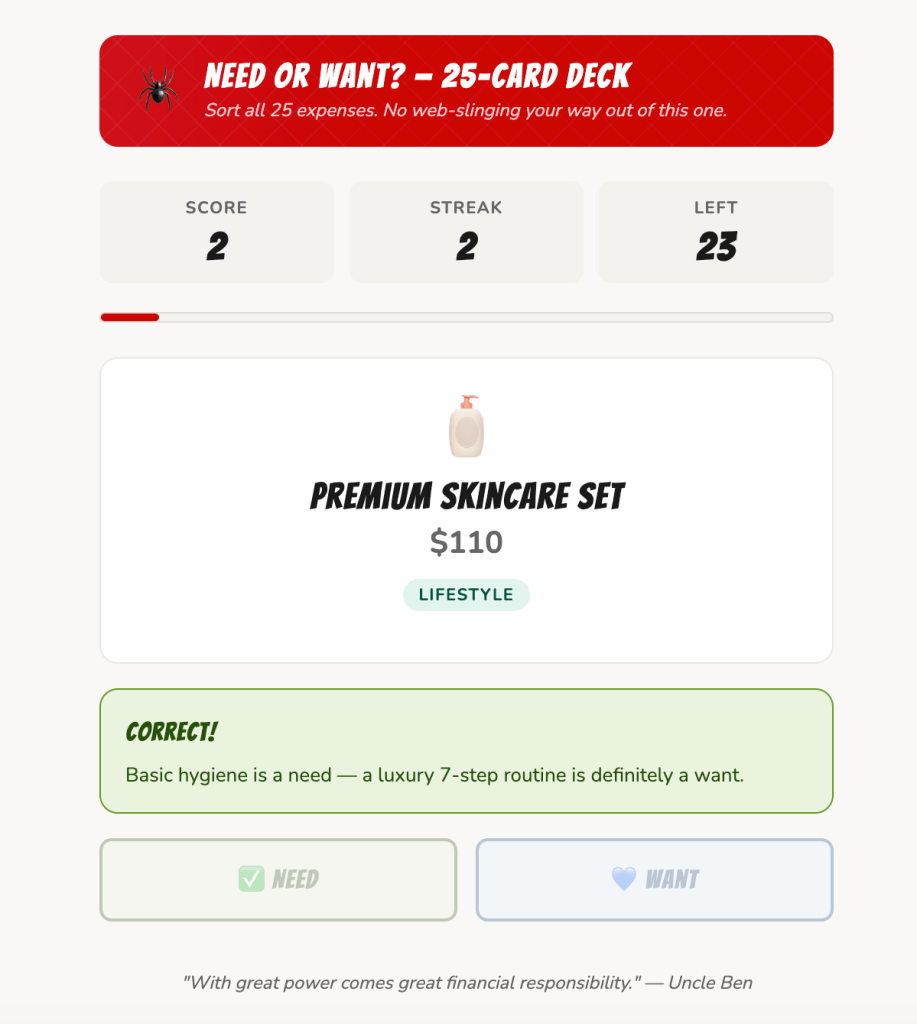The height and width of the screenshot is (1024, 917).
Task: Click the Score stat card
Action: (x=217, y=232)
